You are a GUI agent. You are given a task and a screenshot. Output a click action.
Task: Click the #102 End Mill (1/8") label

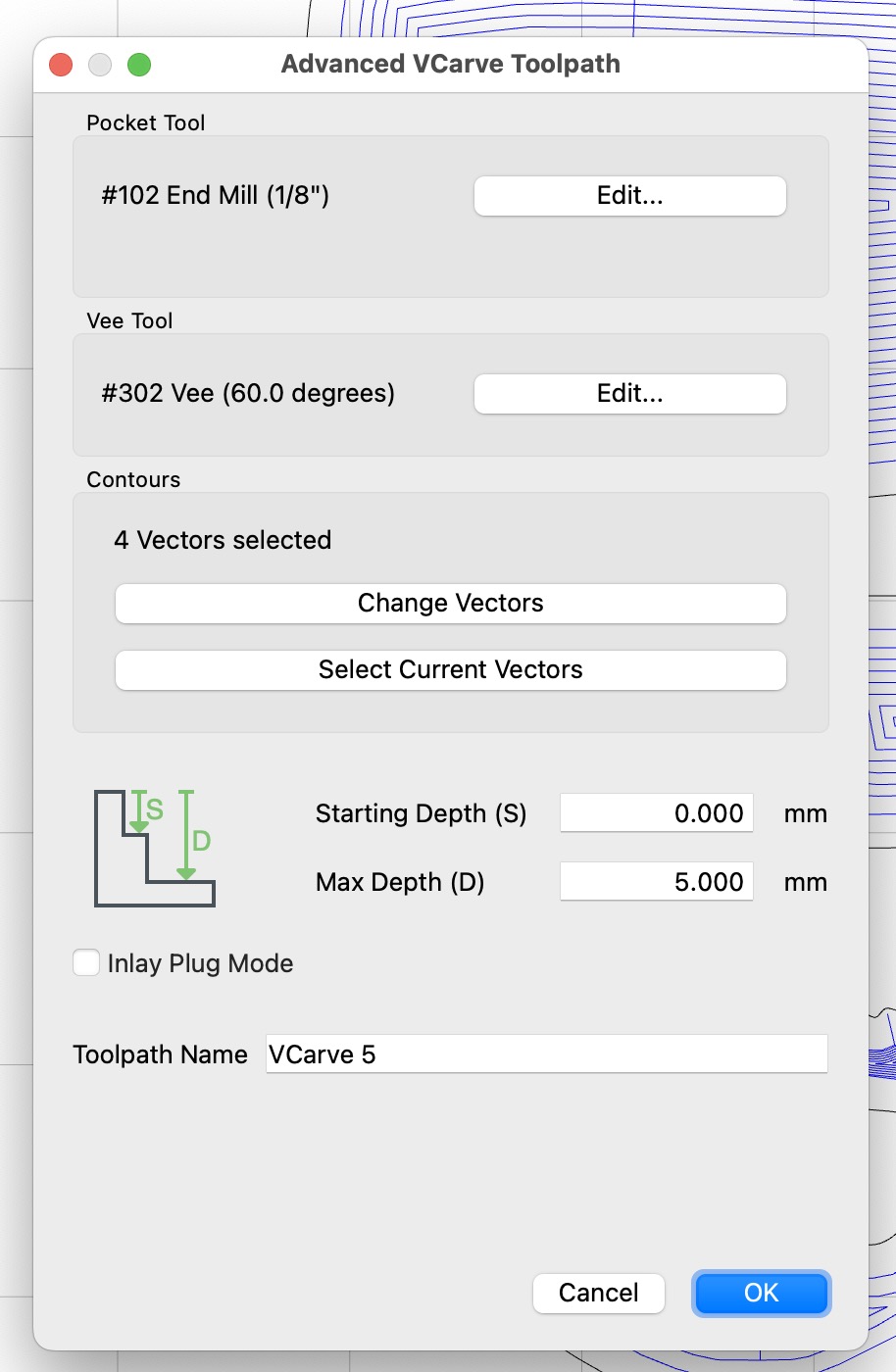(x=216, y=195)
